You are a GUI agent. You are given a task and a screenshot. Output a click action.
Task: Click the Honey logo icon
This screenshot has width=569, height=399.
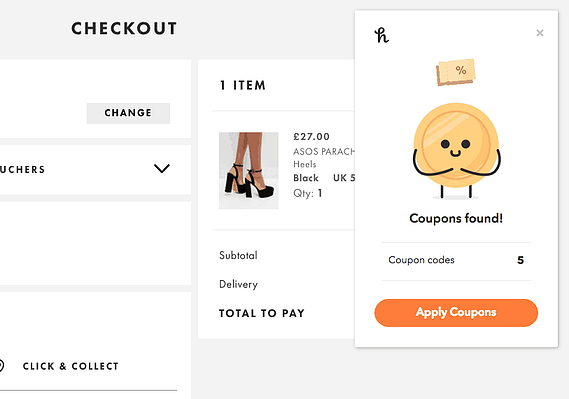coord(381,35)
